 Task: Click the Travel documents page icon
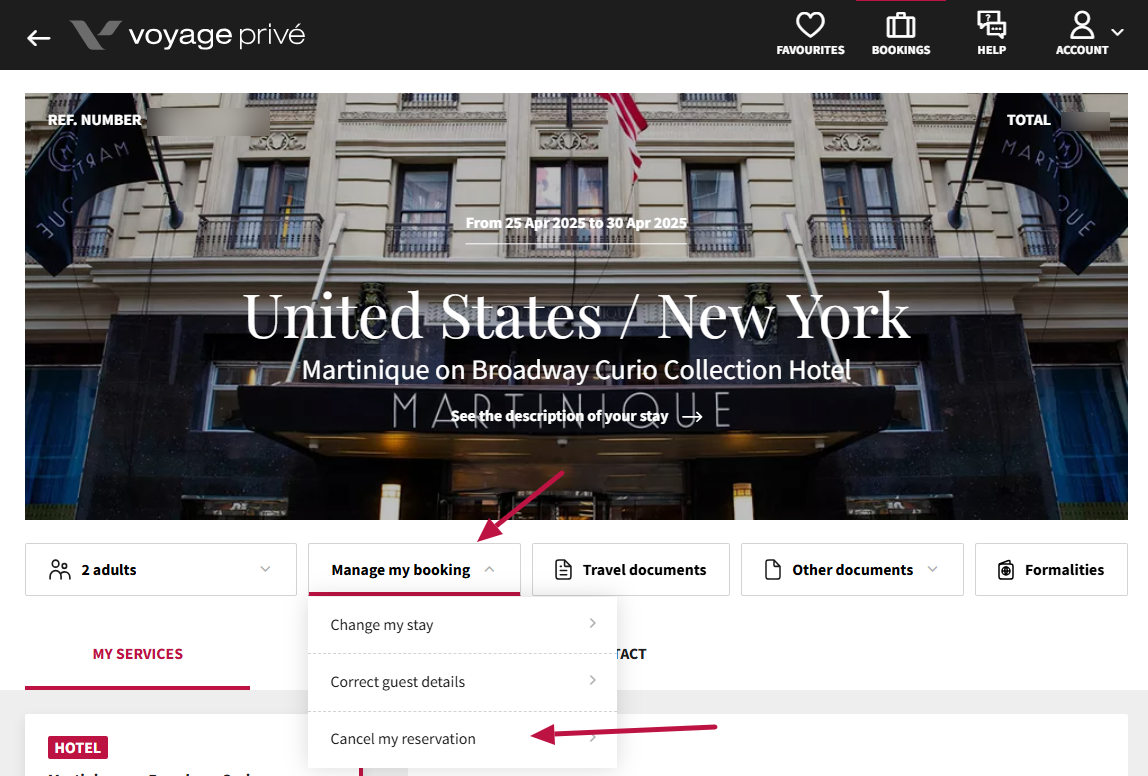tap(563, 570)
